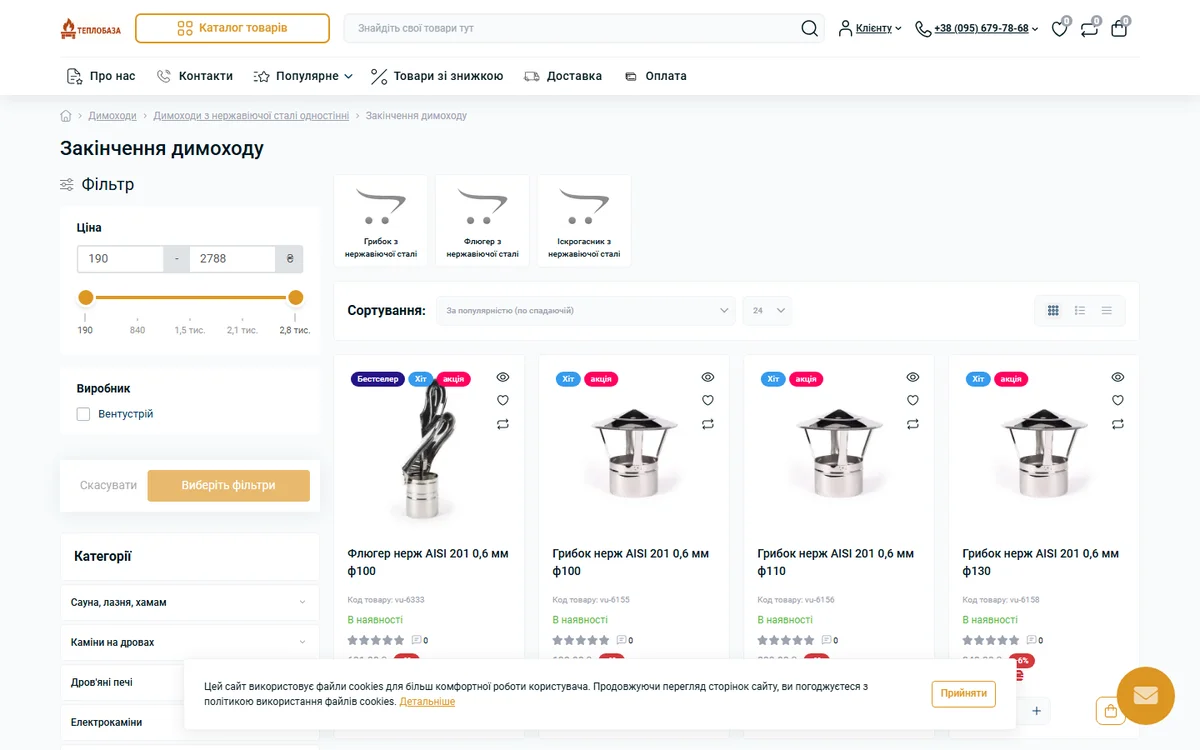Open the Товари зі знижкою menu item
This screenshot has height=750, width=1200.
click(x=436, y=76)
